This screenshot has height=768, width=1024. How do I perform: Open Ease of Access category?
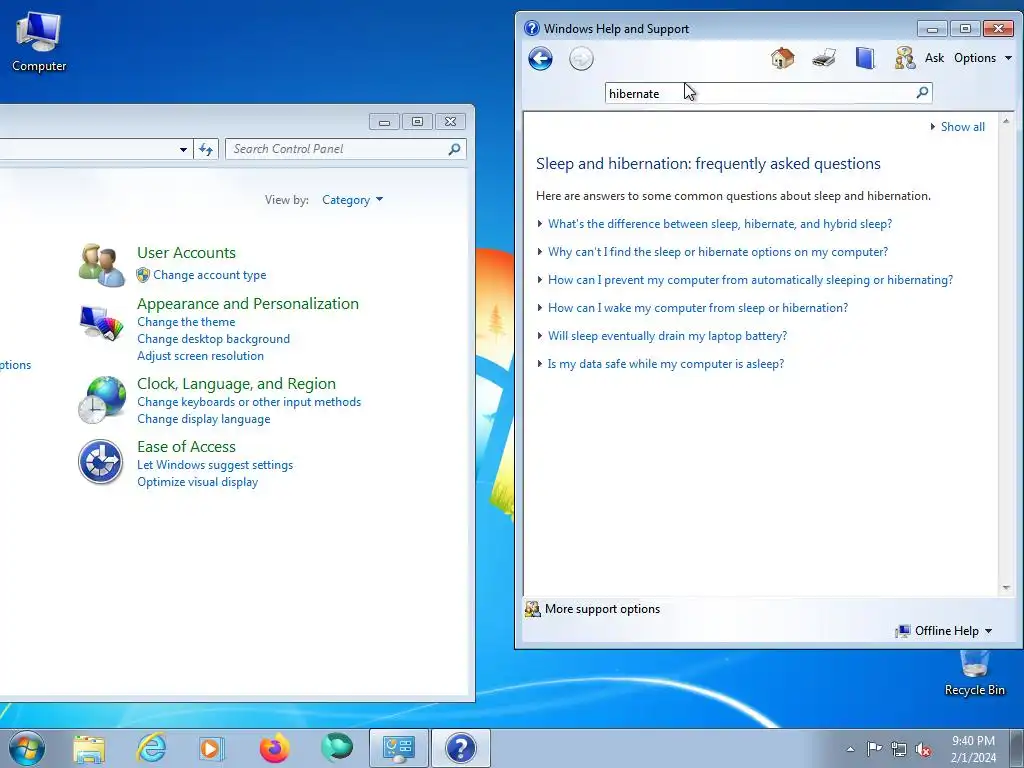coord(186,447)
